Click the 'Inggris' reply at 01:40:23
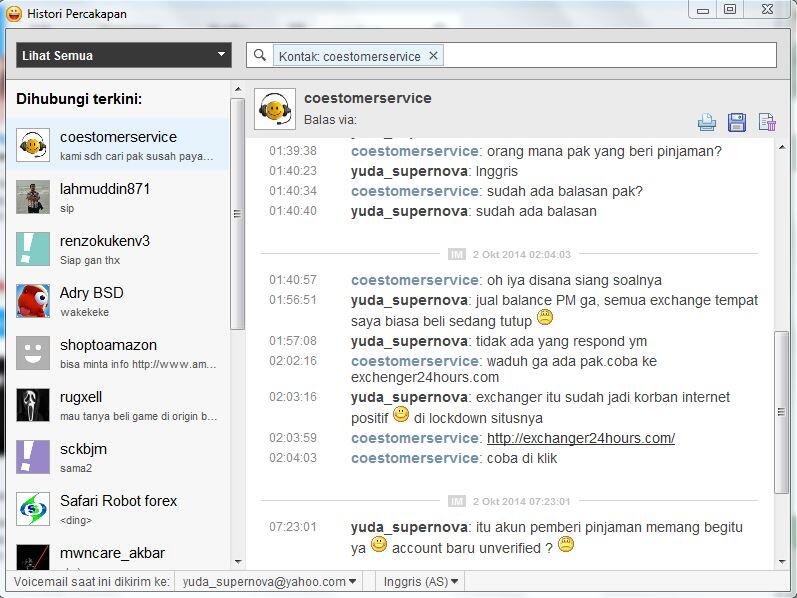 click(497, 171)
